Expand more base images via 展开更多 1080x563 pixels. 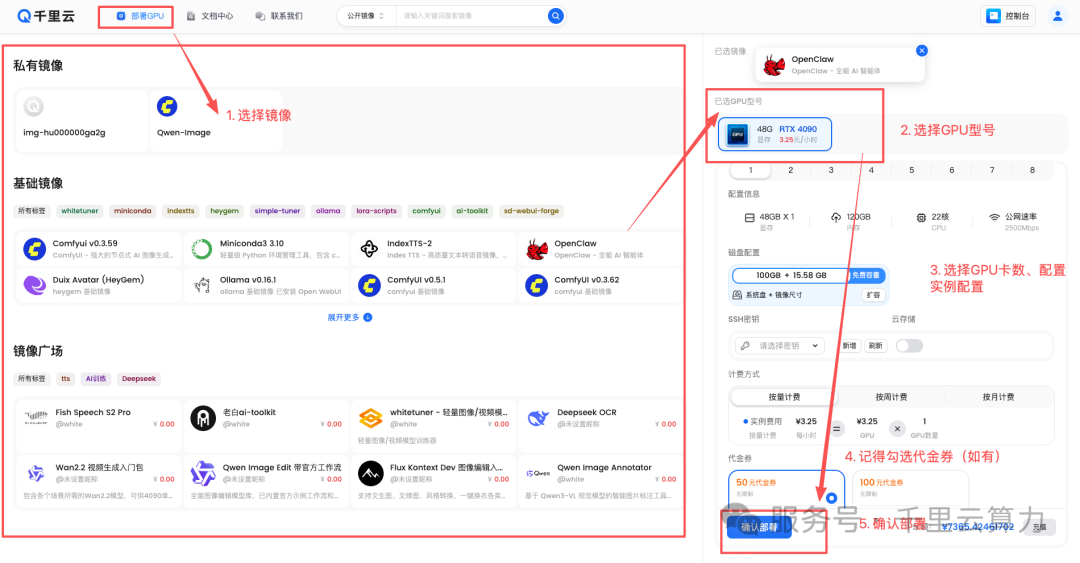[x=349, y=318]
